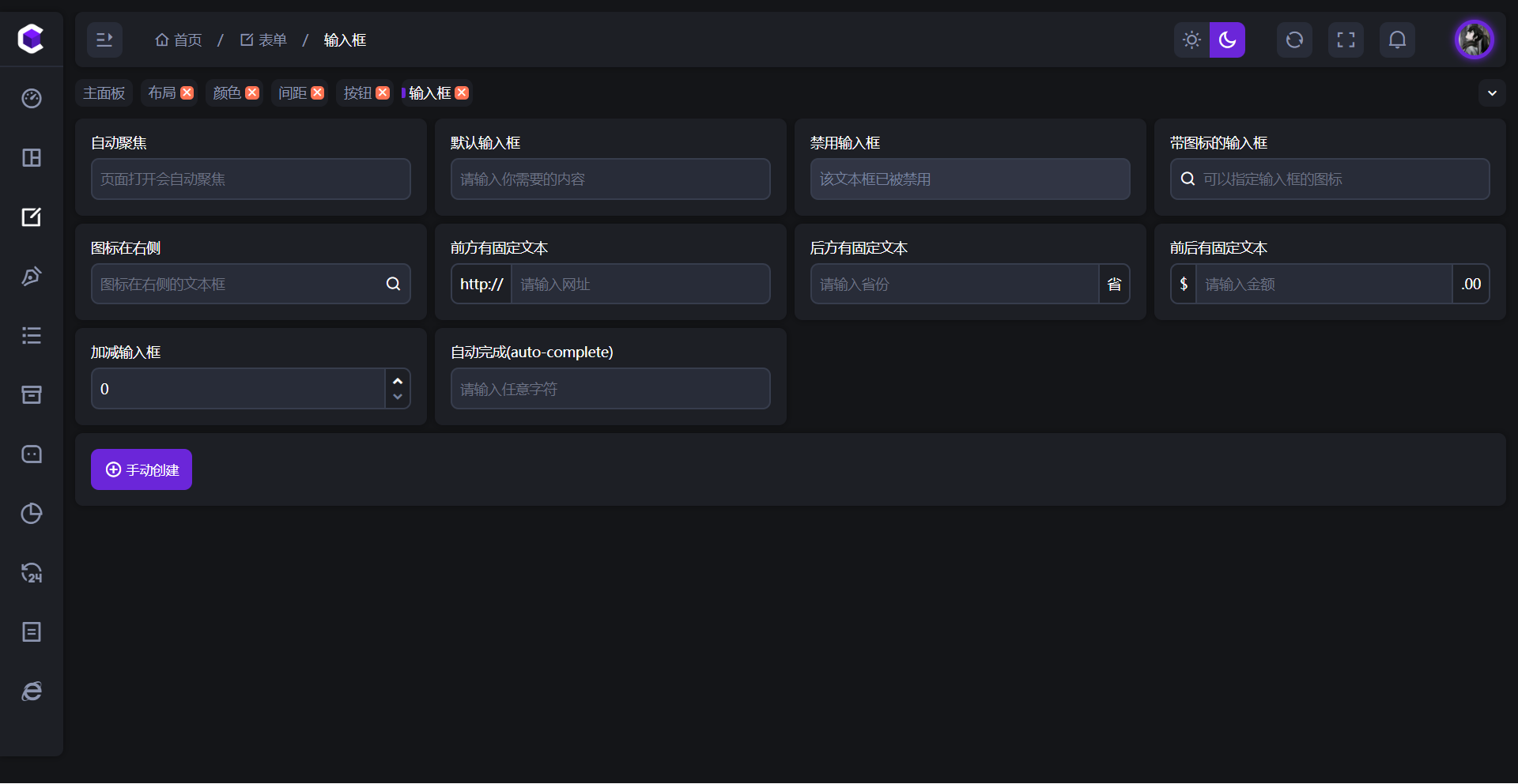Focus the 页面打开会自动聚焦 input
This screenshot has height=784, width=1518.
point(251,179)
